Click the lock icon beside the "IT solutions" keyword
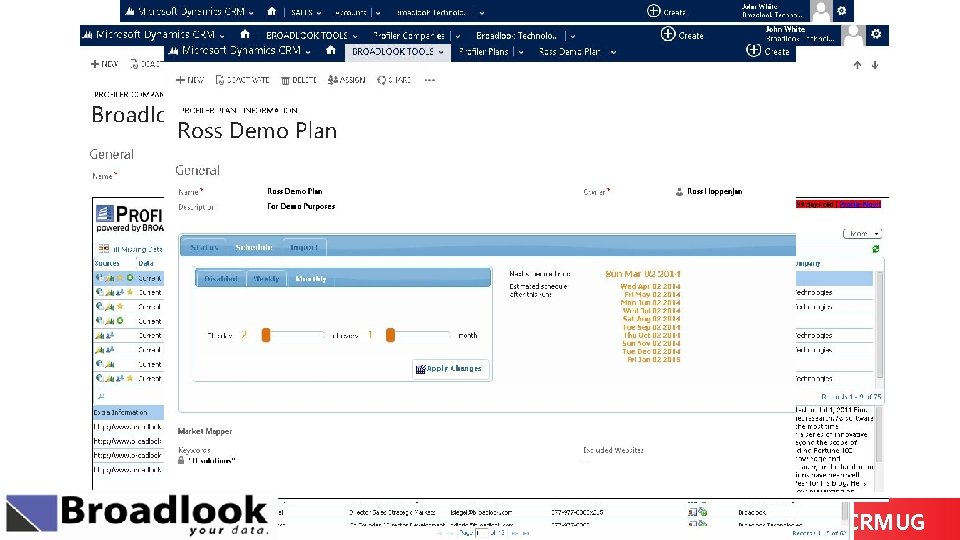The height and width of the screenshot is (540, 960). click(181, 460)
